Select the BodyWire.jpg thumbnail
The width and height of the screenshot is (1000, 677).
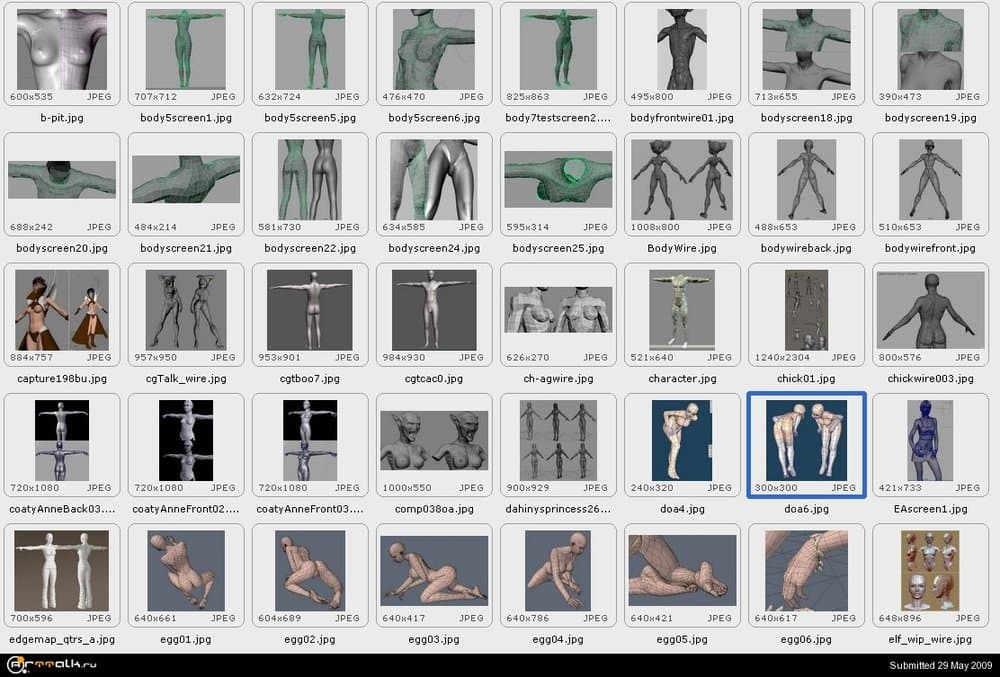682,180
